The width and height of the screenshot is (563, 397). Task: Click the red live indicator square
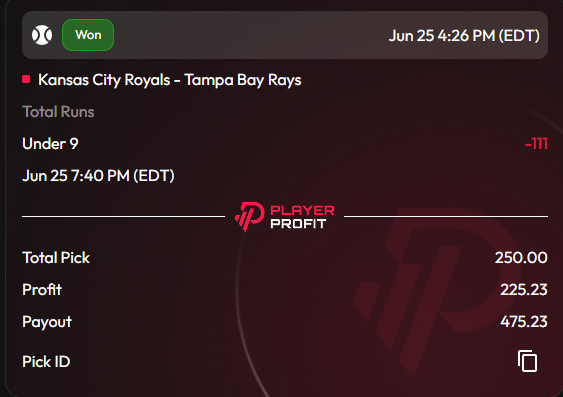point(26,79)
